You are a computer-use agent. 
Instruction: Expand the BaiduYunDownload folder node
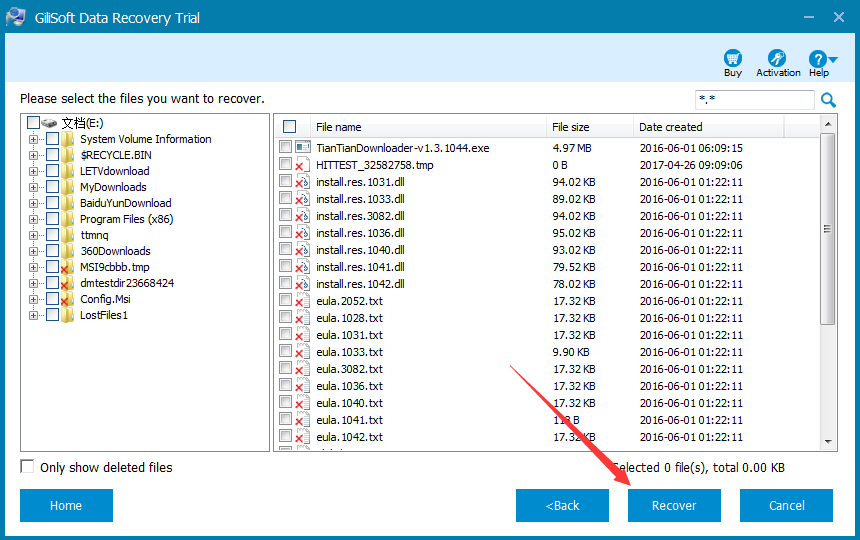pyautogui.click(x=34, y=203)
